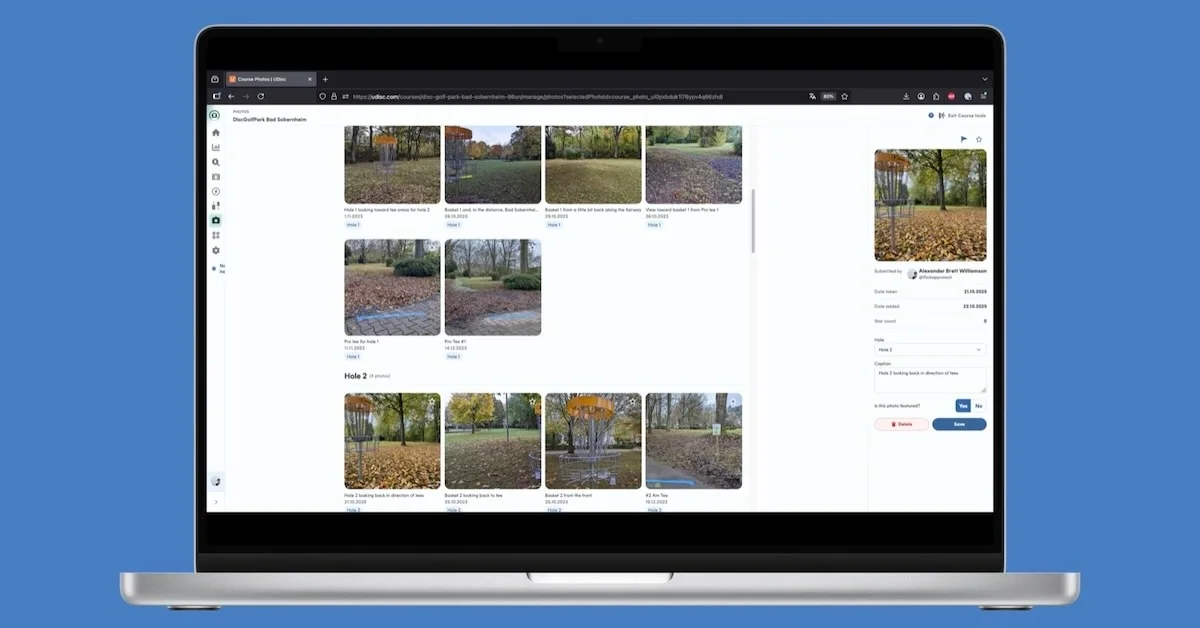Star the selected photo in the detail panel

click(977, 138)
